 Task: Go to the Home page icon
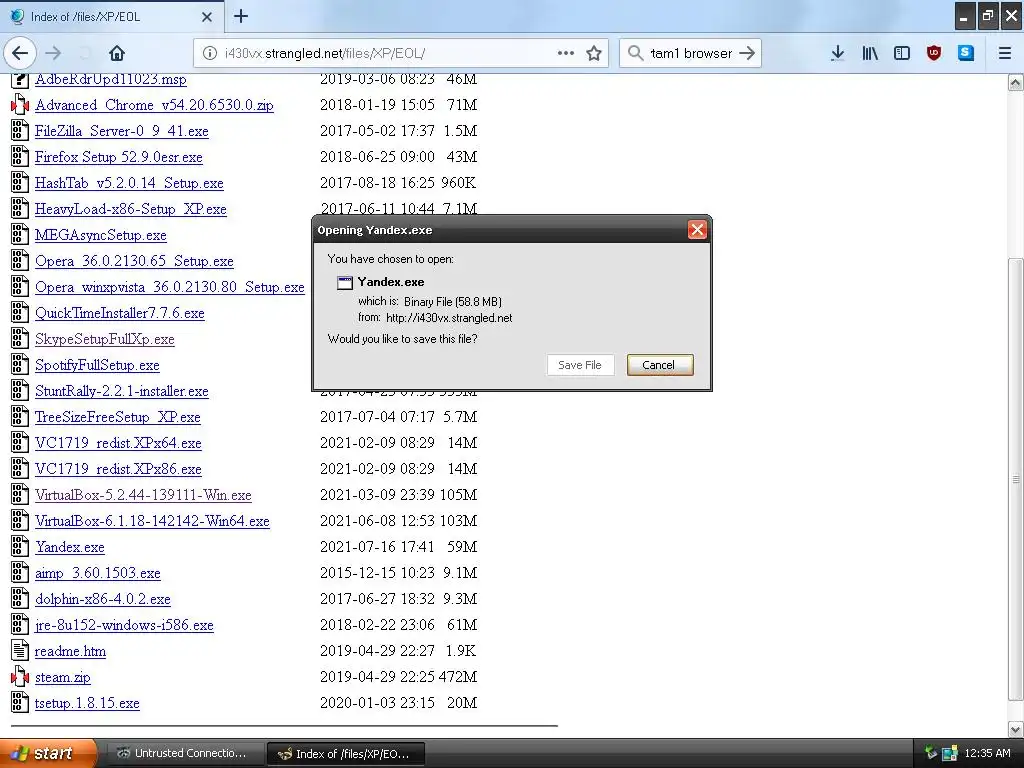click(117, 53)
